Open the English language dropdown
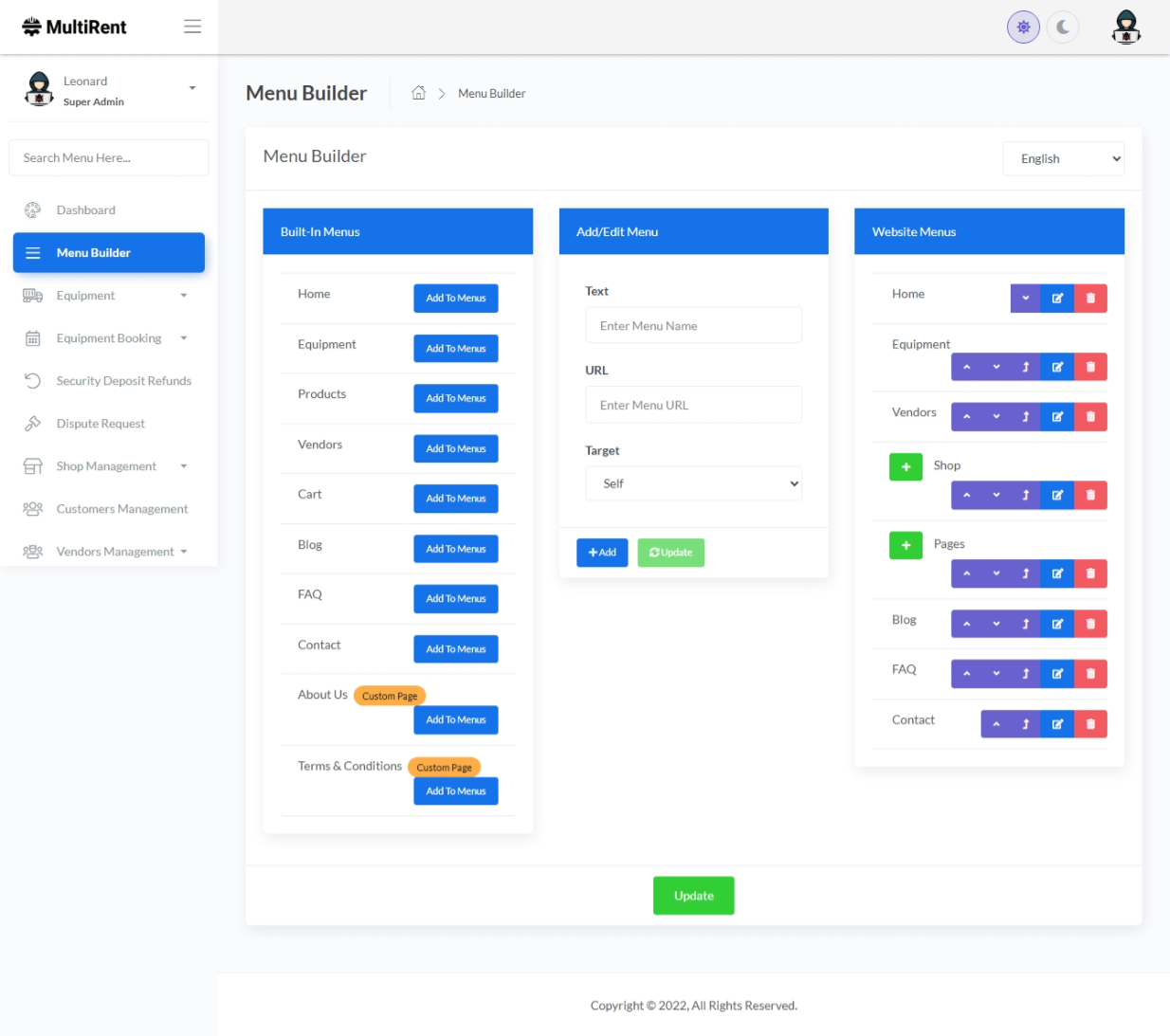 1063,159
